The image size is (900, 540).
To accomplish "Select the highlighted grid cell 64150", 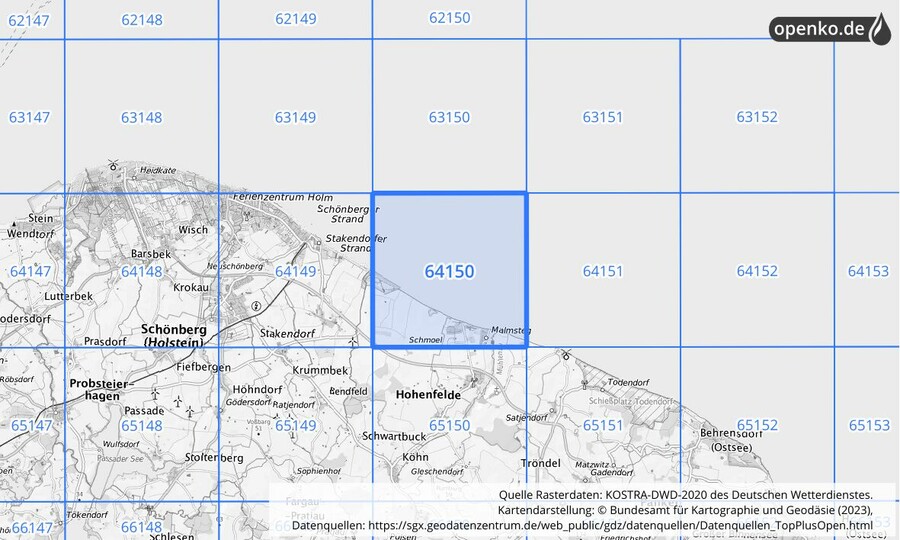I will (x=449, y=270).
